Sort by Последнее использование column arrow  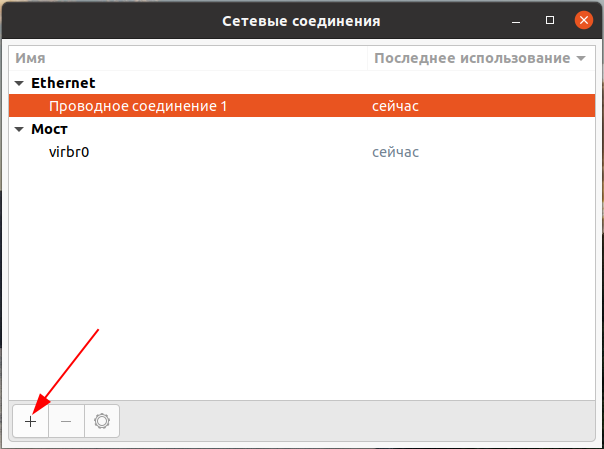point(581,59)
